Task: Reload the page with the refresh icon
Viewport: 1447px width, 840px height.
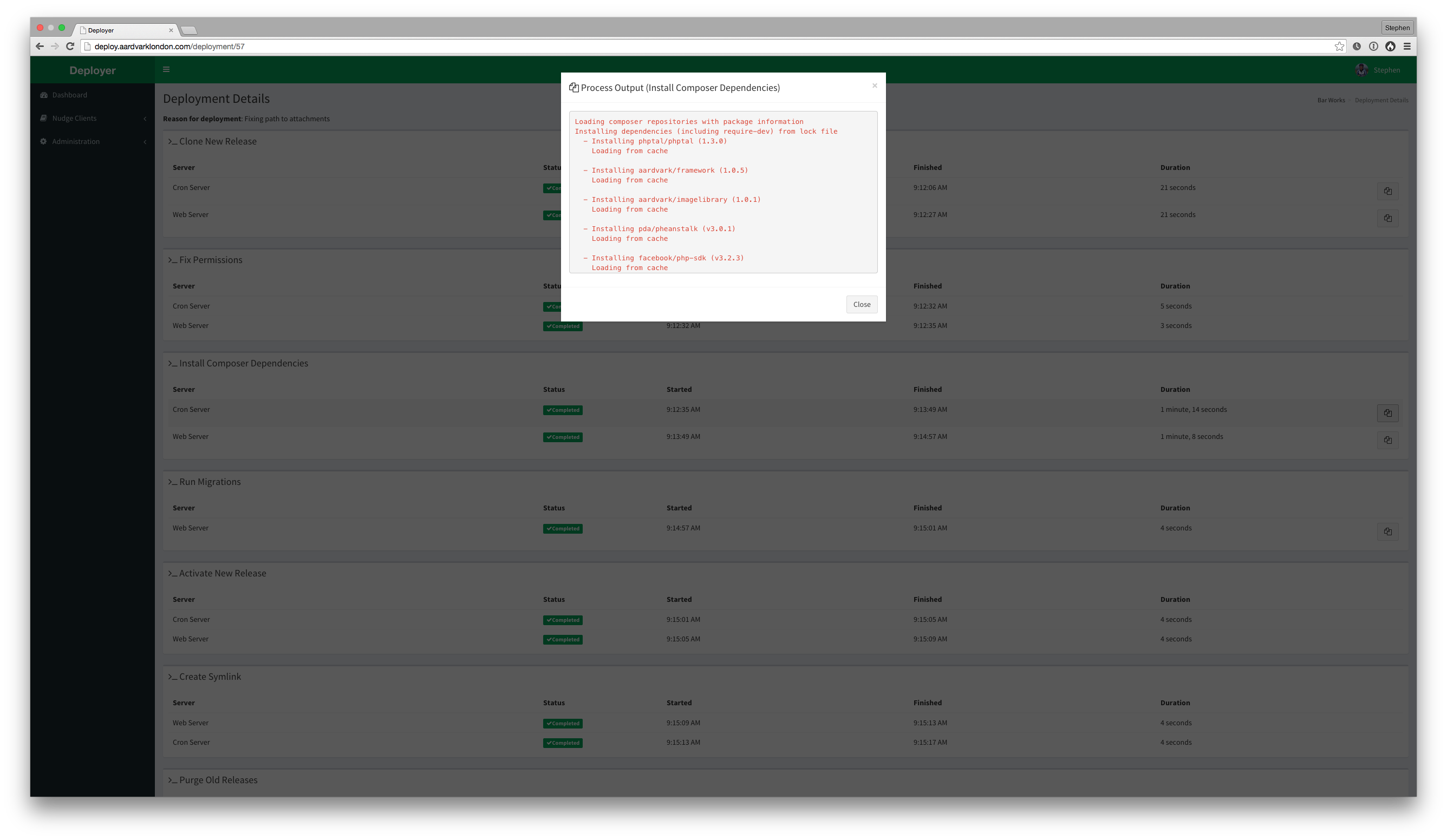Action: coord(70,47)
